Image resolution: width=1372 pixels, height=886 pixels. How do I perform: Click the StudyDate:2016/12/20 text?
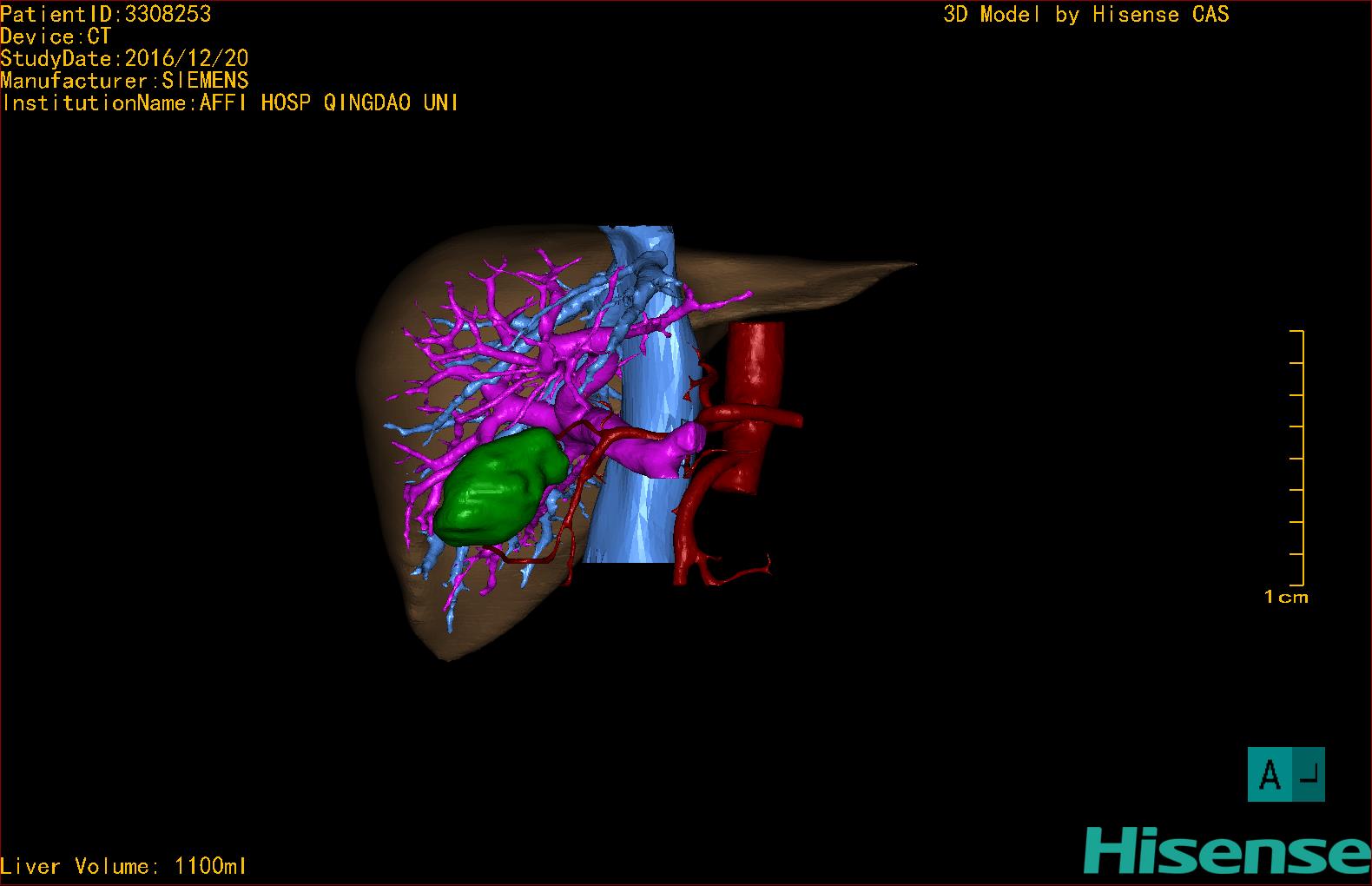[x=124, y=58]
